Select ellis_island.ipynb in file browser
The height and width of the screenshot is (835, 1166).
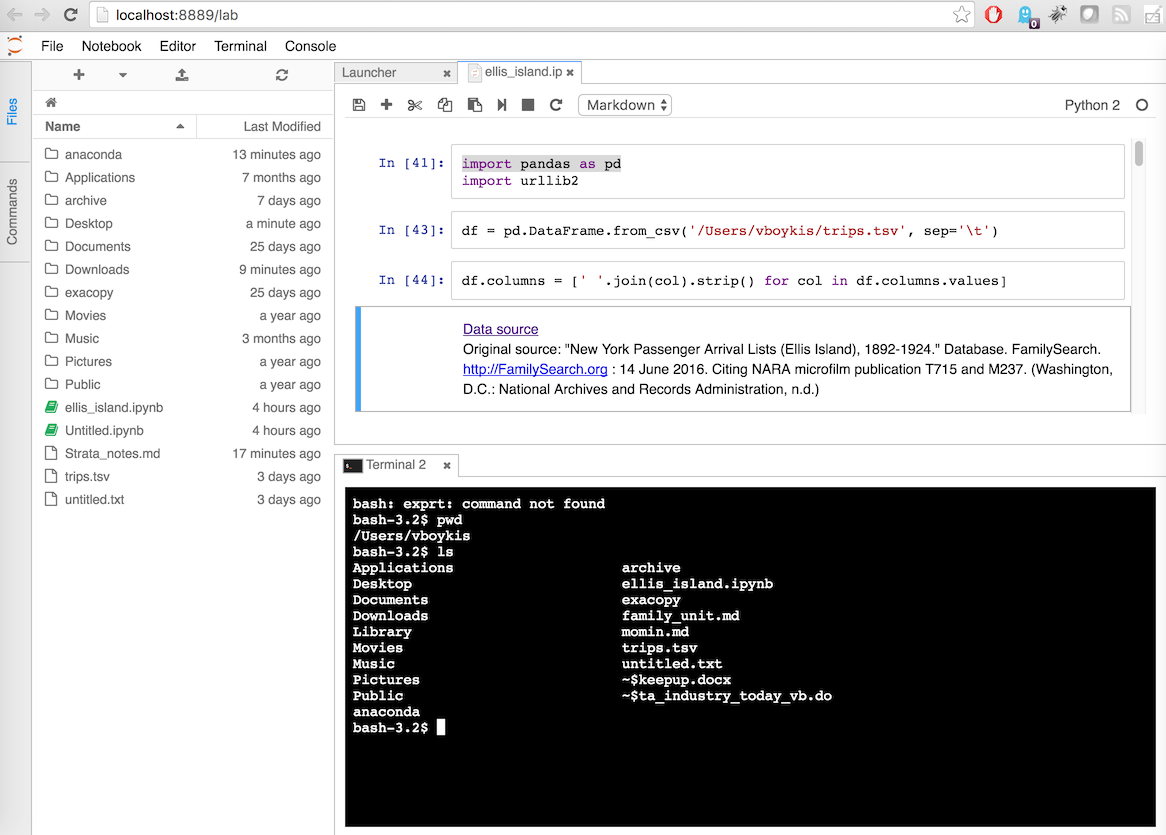(x=183, y=407)
